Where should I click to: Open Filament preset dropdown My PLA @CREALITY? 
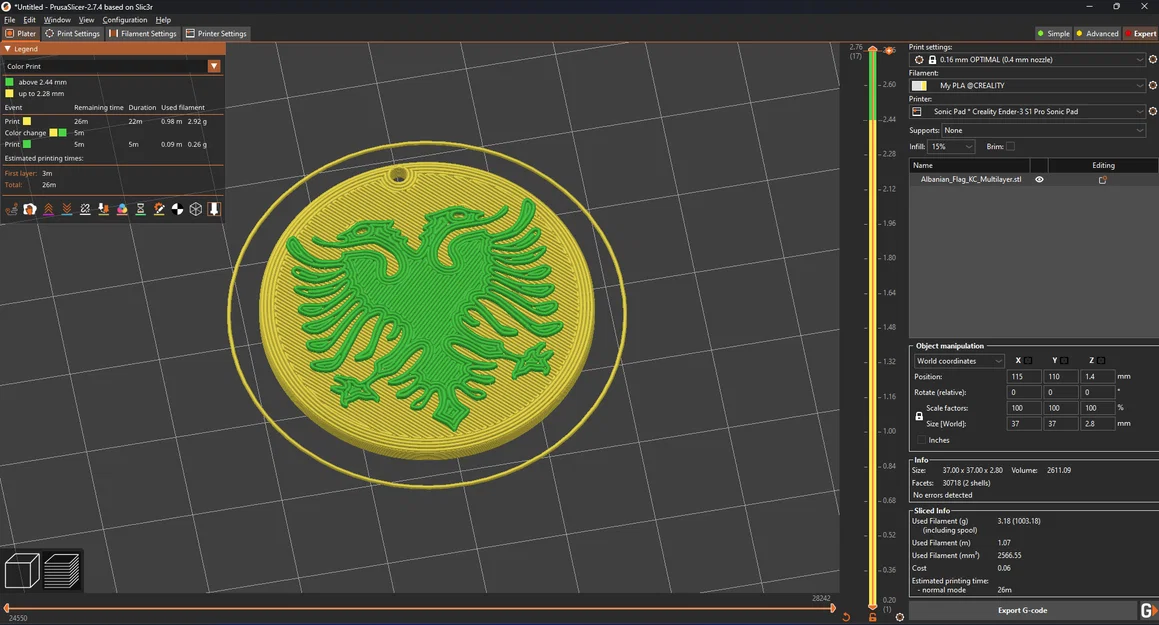1028,85
